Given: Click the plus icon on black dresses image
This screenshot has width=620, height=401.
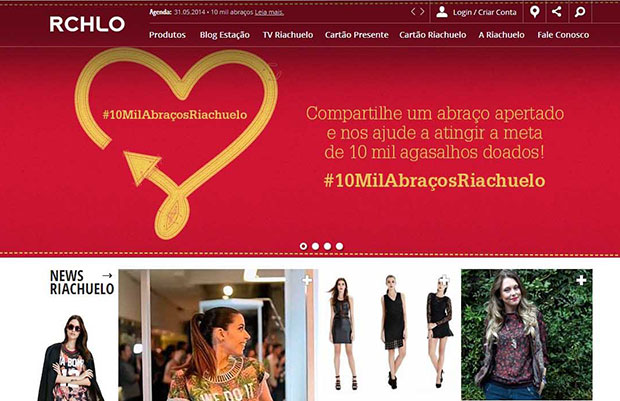Looking at the screenshot, I should [x=444, y=280].
